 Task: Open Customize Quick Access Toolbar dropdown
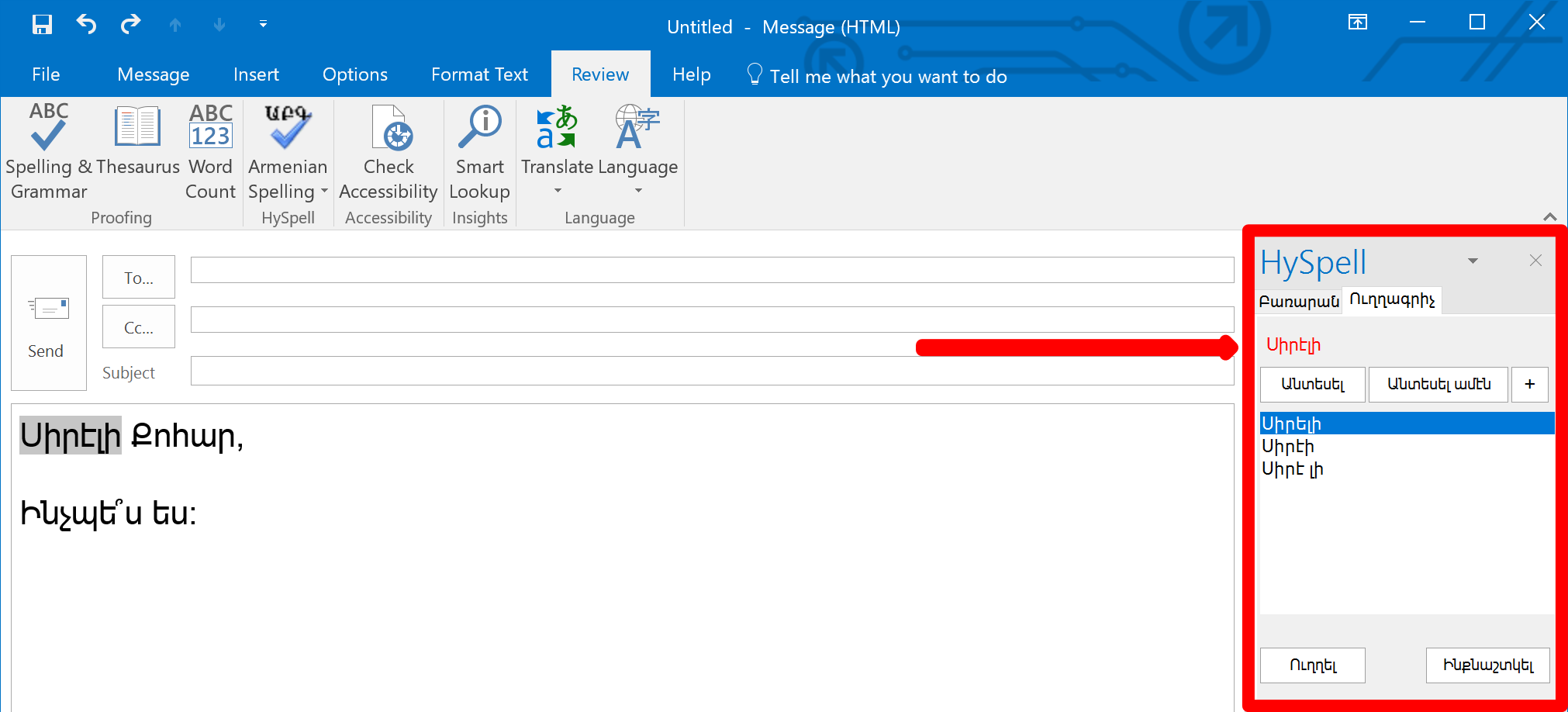[x=263, y=25]
